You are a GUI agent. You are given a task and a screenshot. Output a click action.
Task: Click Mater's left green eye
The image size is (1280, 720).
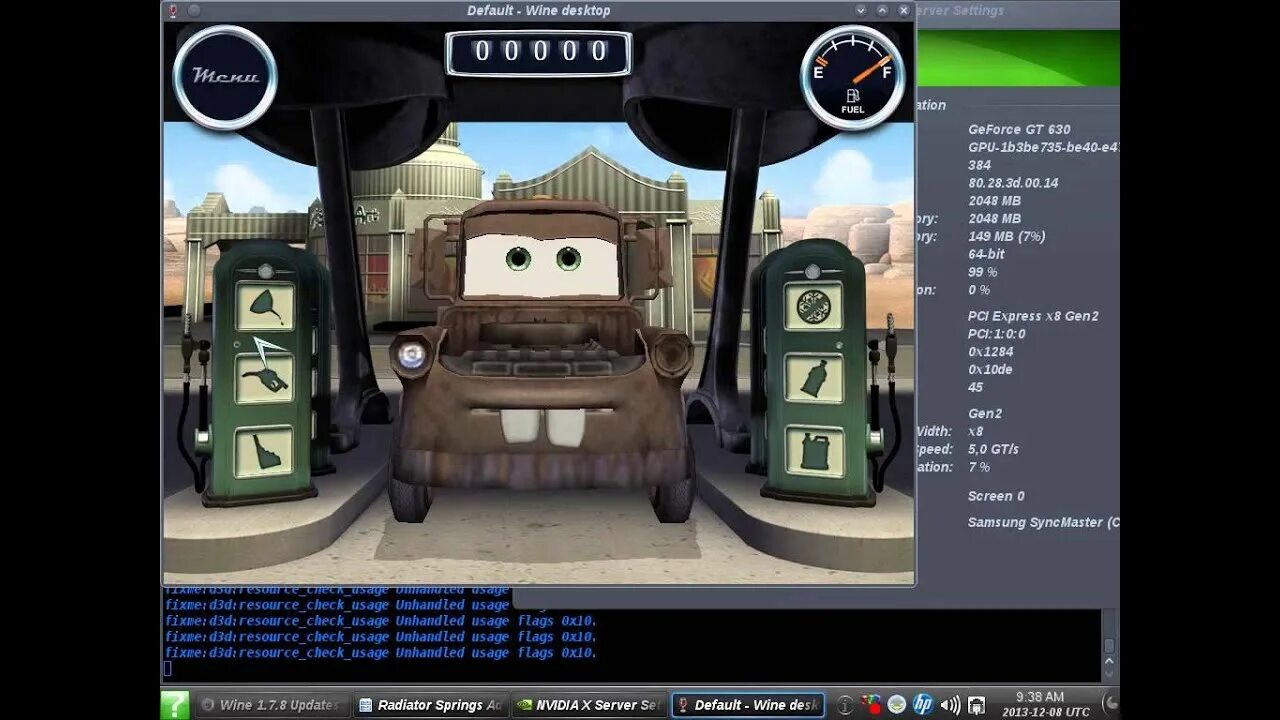(517, 258)
